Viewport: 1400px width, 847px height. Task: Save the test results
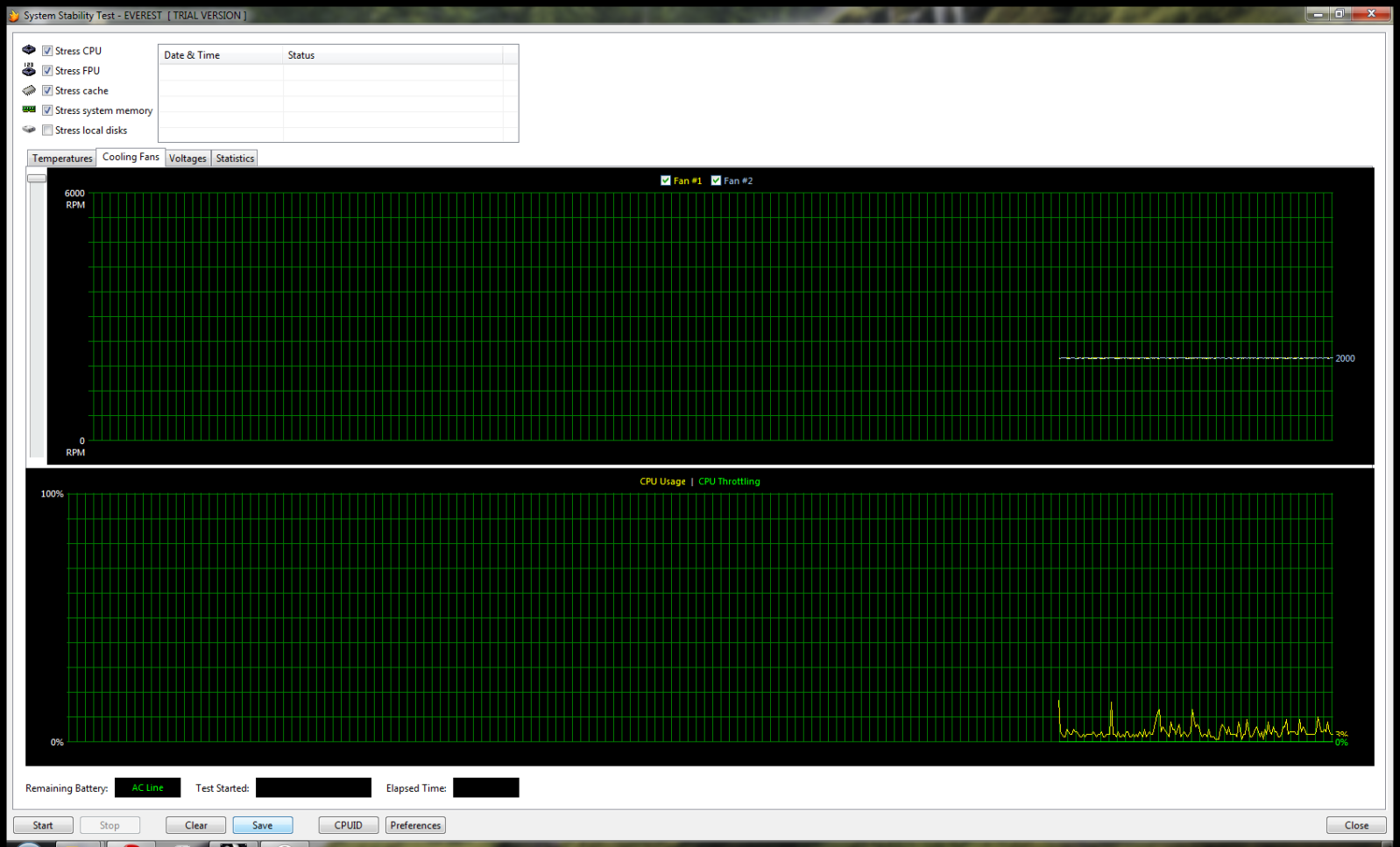pyautogui.click(x=263, y=825)
